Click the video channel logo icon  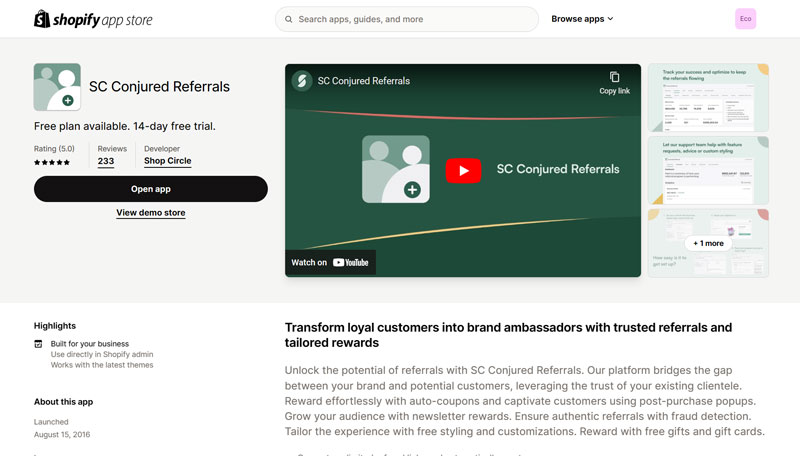tap(302, 81)
